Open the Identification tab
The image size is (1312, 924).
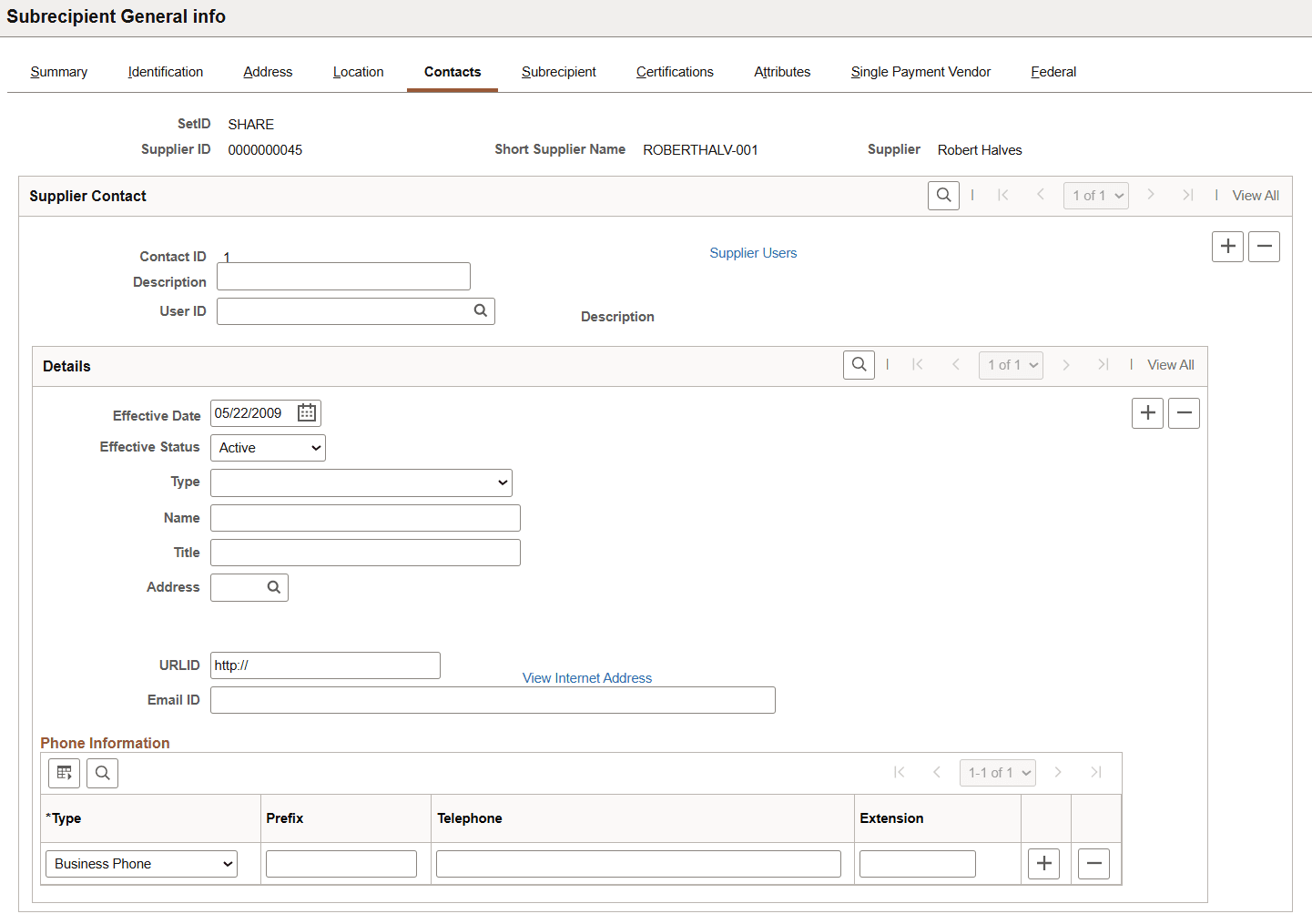point(166,72)
